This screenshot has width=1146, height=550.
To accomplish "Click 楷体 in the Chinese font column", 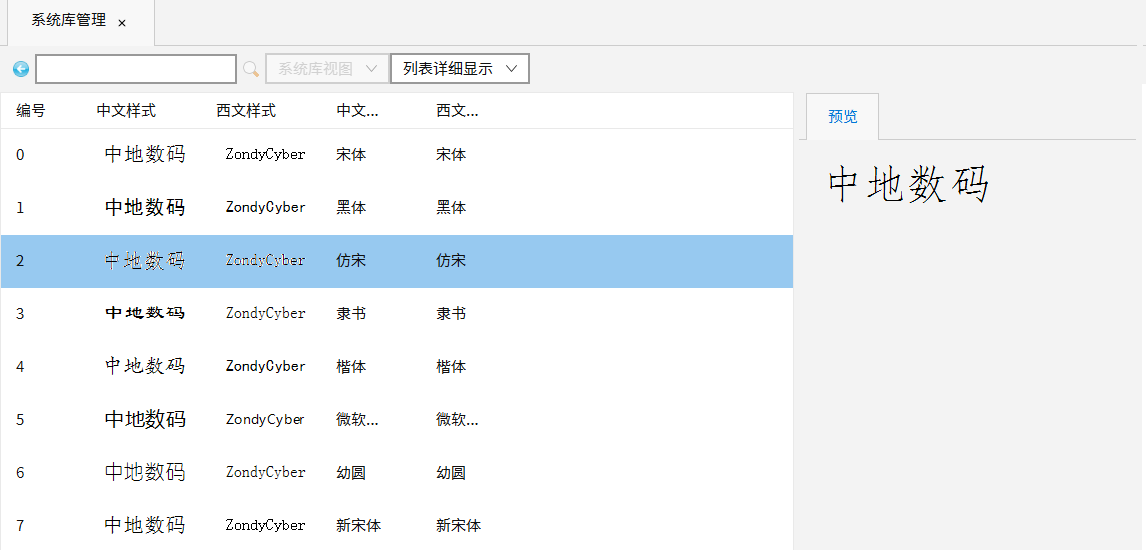I will click(x=352, y=367).
